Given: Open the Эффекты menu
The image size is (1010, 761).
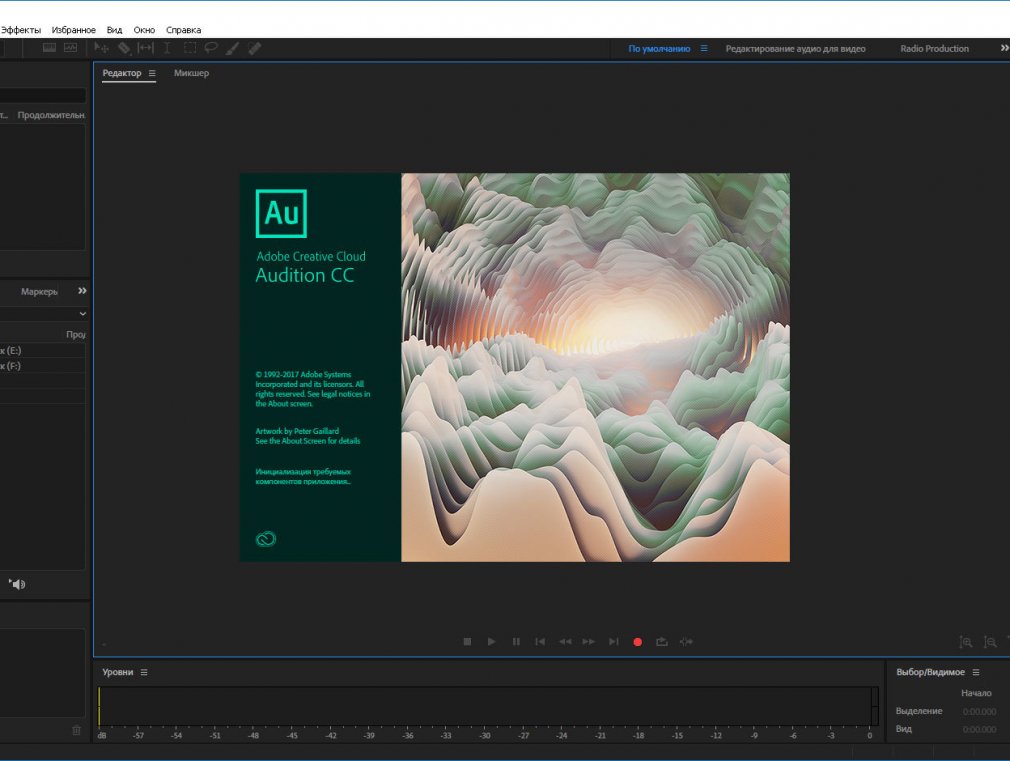Looking at the screenshot, I should [21, 30].
